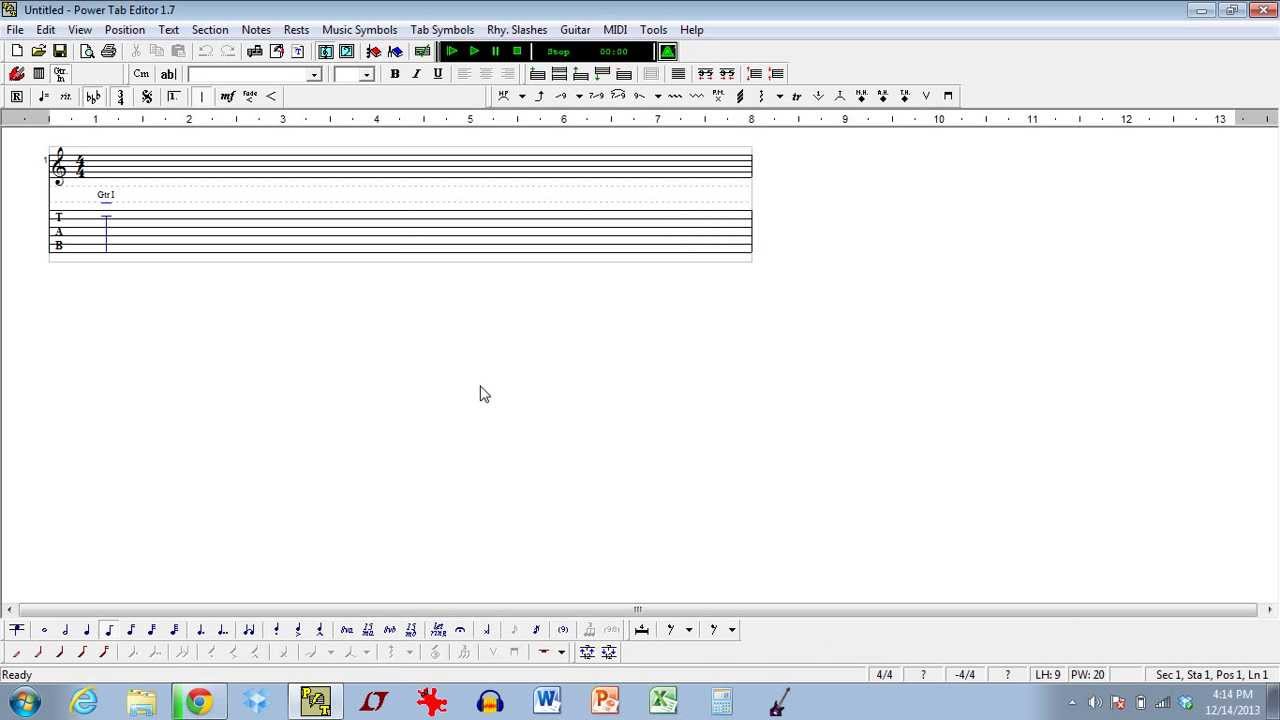The width and height of the screenshot is (1280, 720).
Task: Open the Guitar menu
Action: [x=575, y=30]
